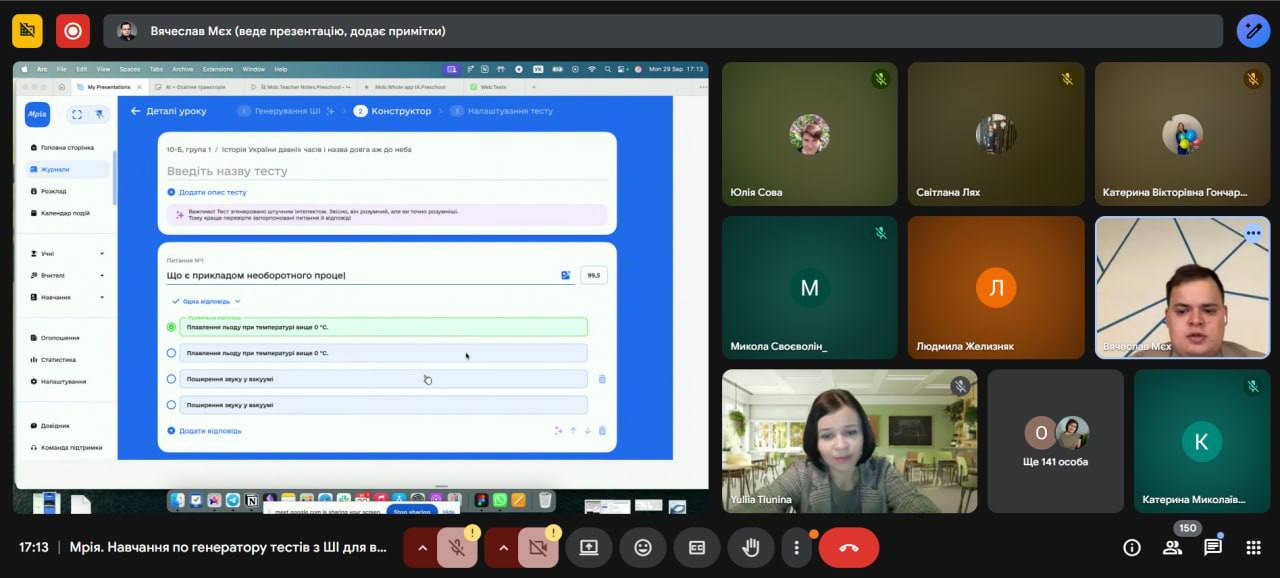1280x578 pixels.
Task: Select Yuliia Tiunina's video tile
Action: 850,441
